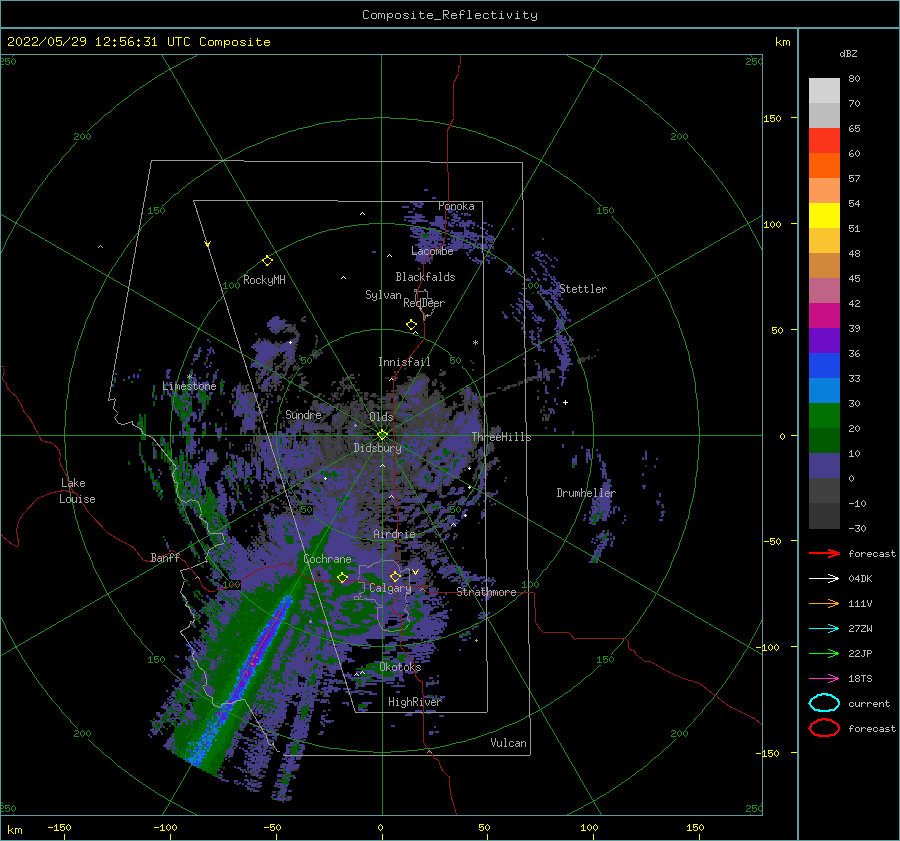Select the light blue swatch near 33

pos(824,390)
